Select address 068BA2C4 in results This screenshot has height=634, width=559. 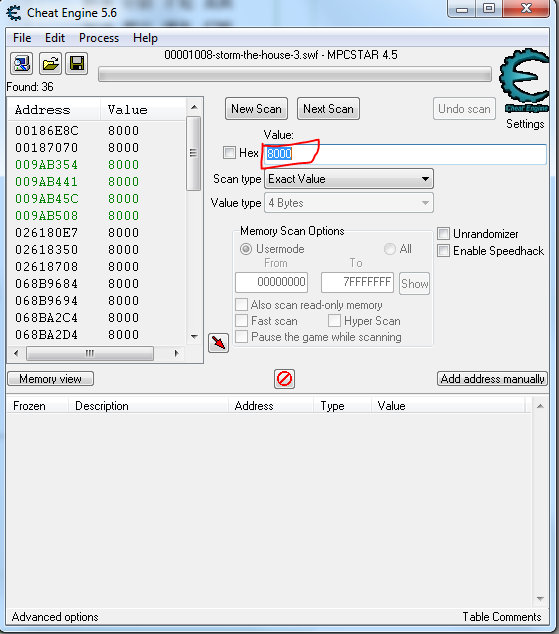(46, 317)
